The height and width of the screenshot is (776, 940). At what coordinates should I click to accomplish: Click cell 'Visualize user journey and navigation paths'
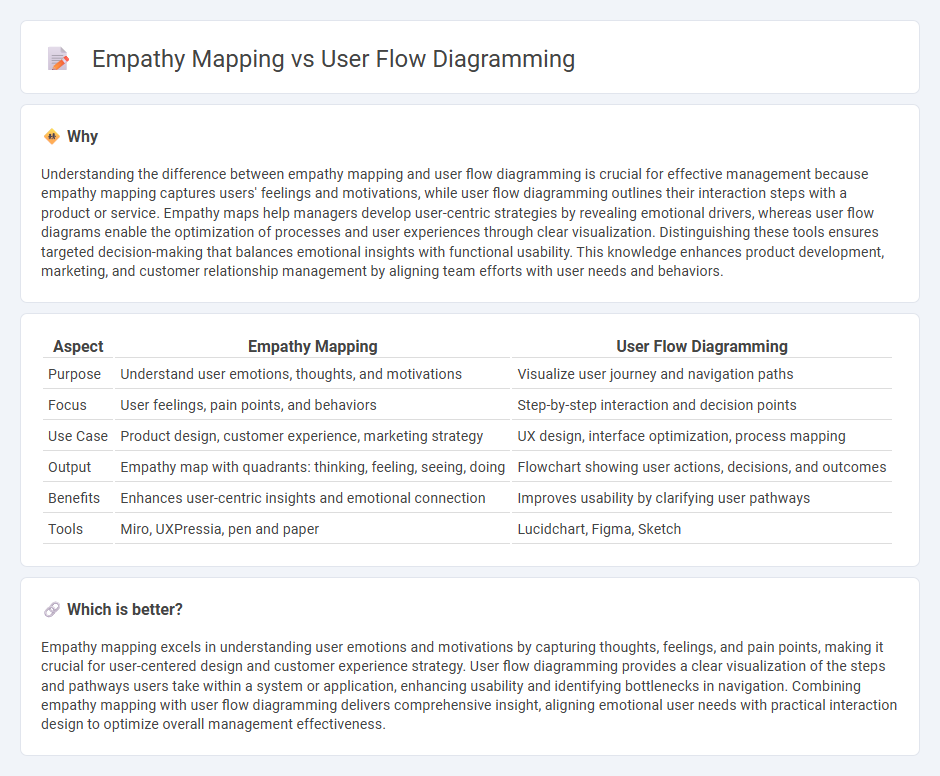coord(702,374)
